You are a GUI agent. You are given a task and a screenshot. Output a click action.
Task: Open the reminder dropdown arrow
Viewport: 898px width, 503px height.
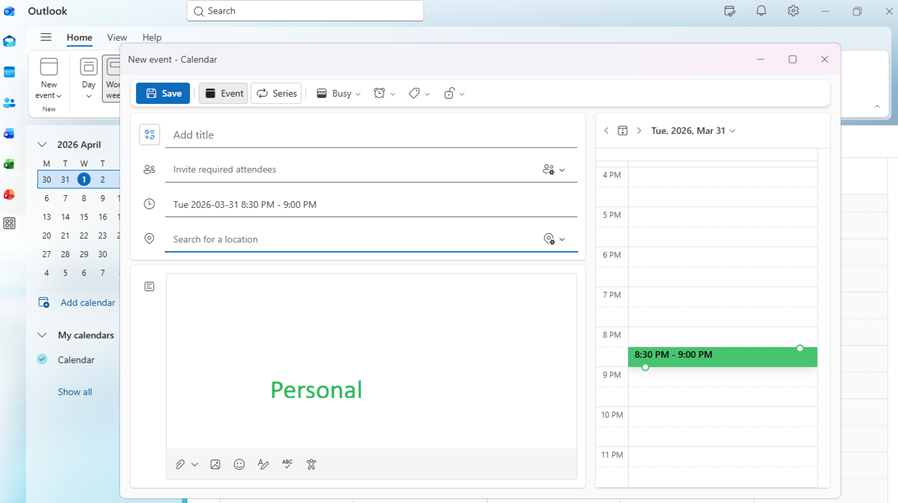pos(393,94)
